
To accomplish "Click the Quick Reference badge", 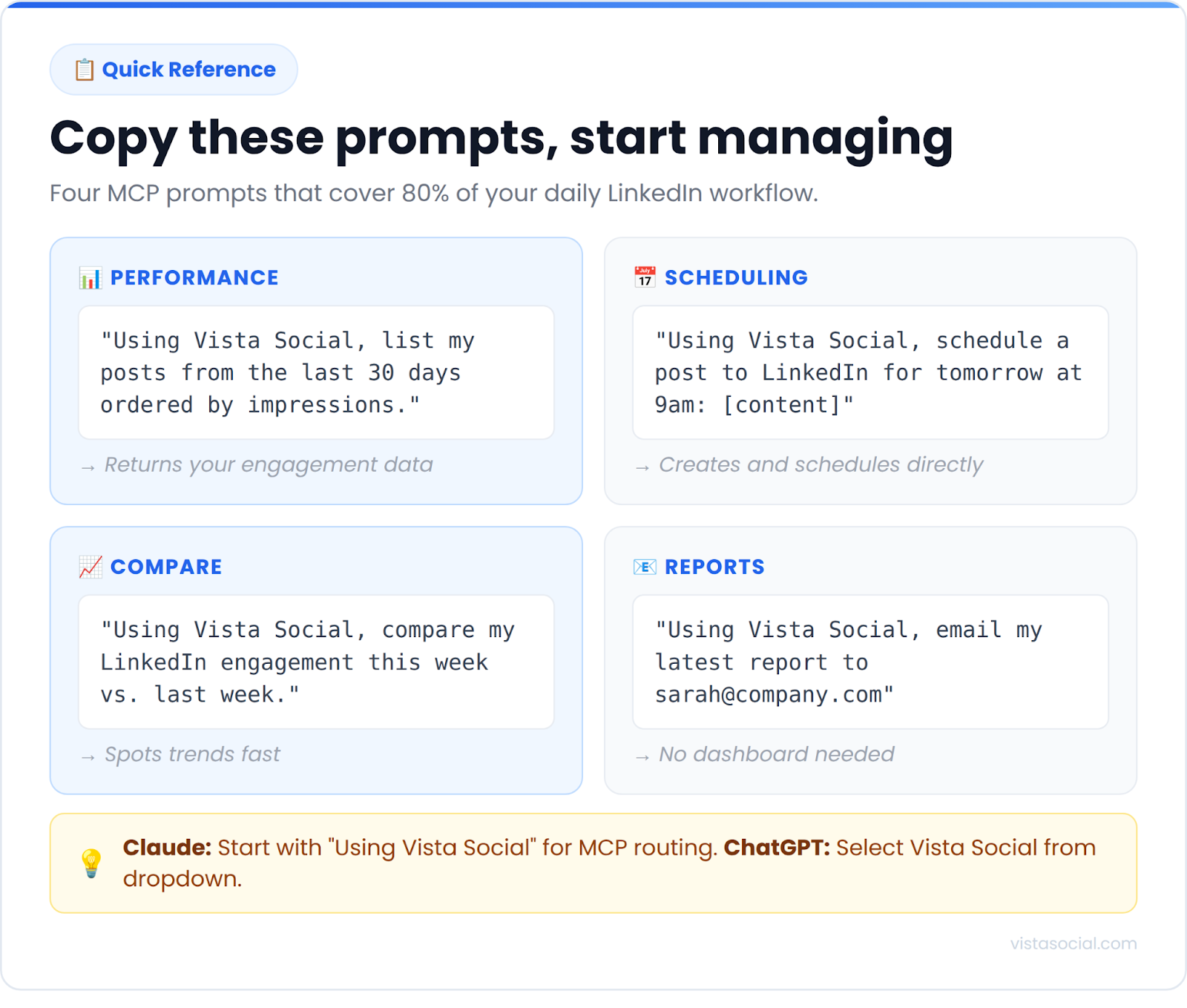I will tap(173, 69).
